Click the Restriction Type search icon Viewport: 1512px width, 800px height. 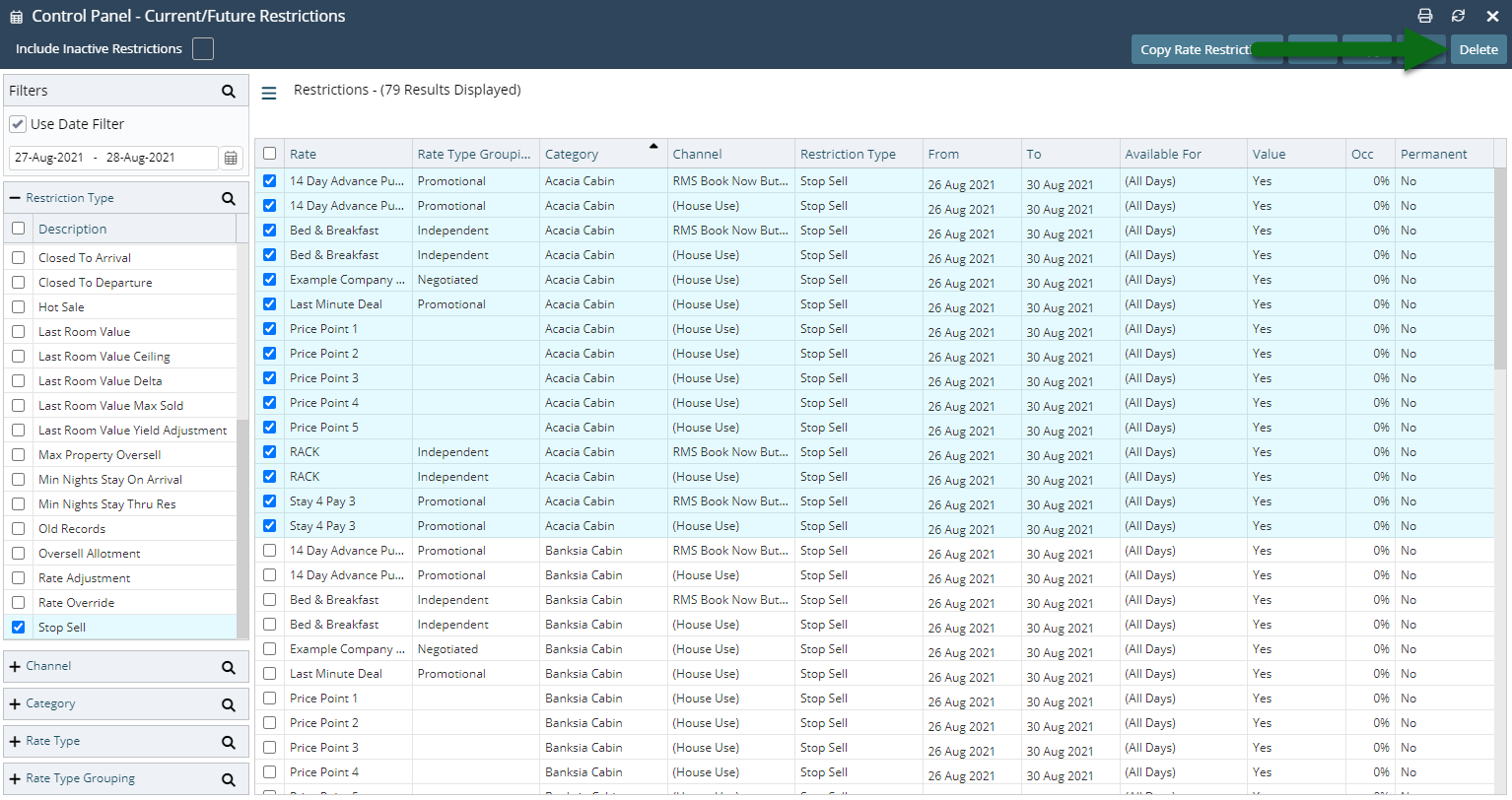(x=229, y=198)
